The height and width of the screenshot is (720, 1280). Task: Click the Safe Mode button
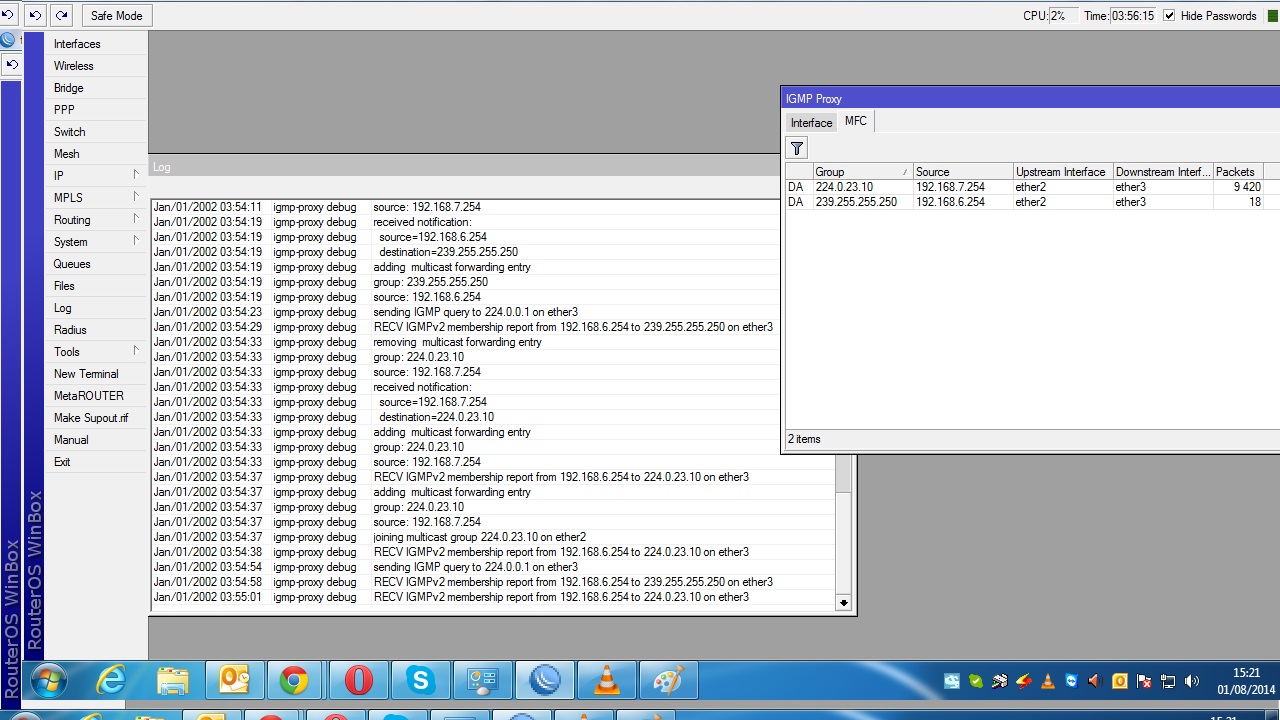[x=116, y=15]
